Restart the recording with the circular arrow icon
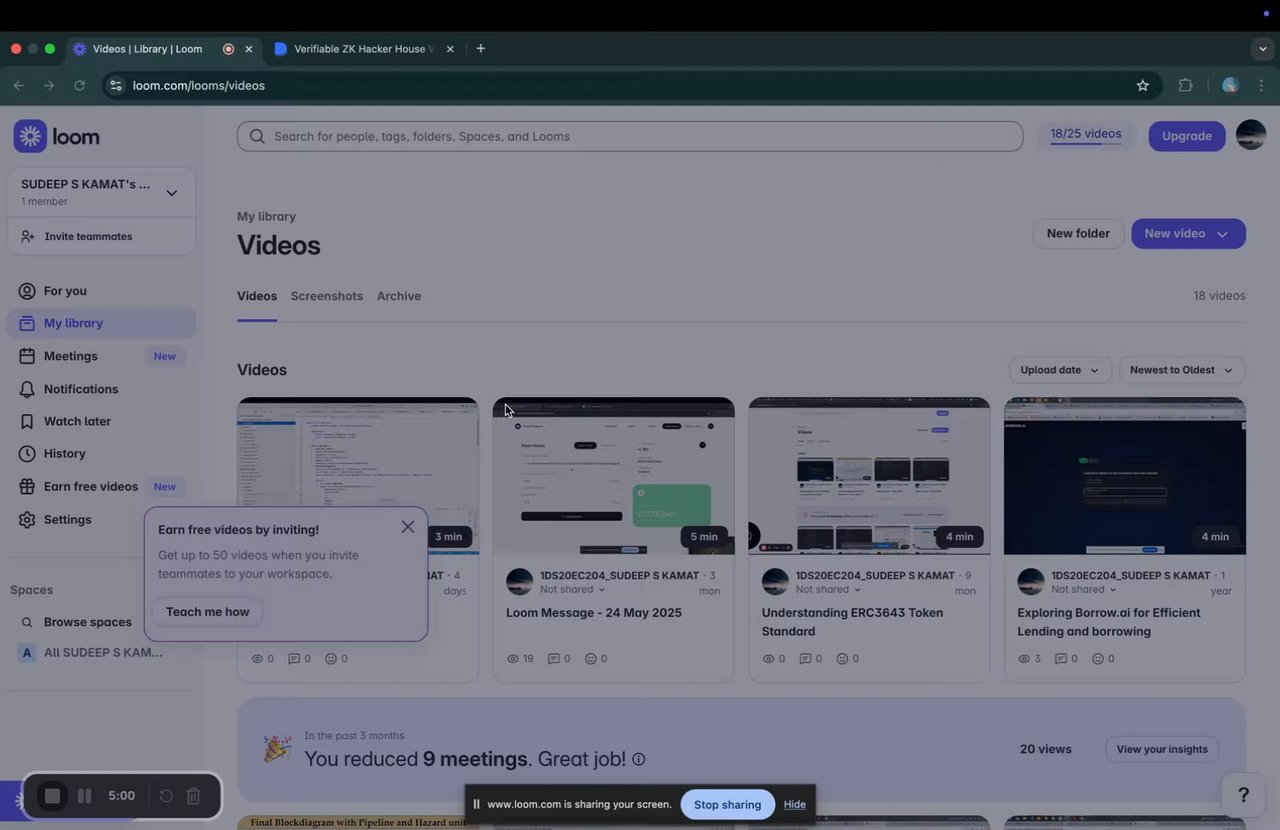 coord(166,796)
